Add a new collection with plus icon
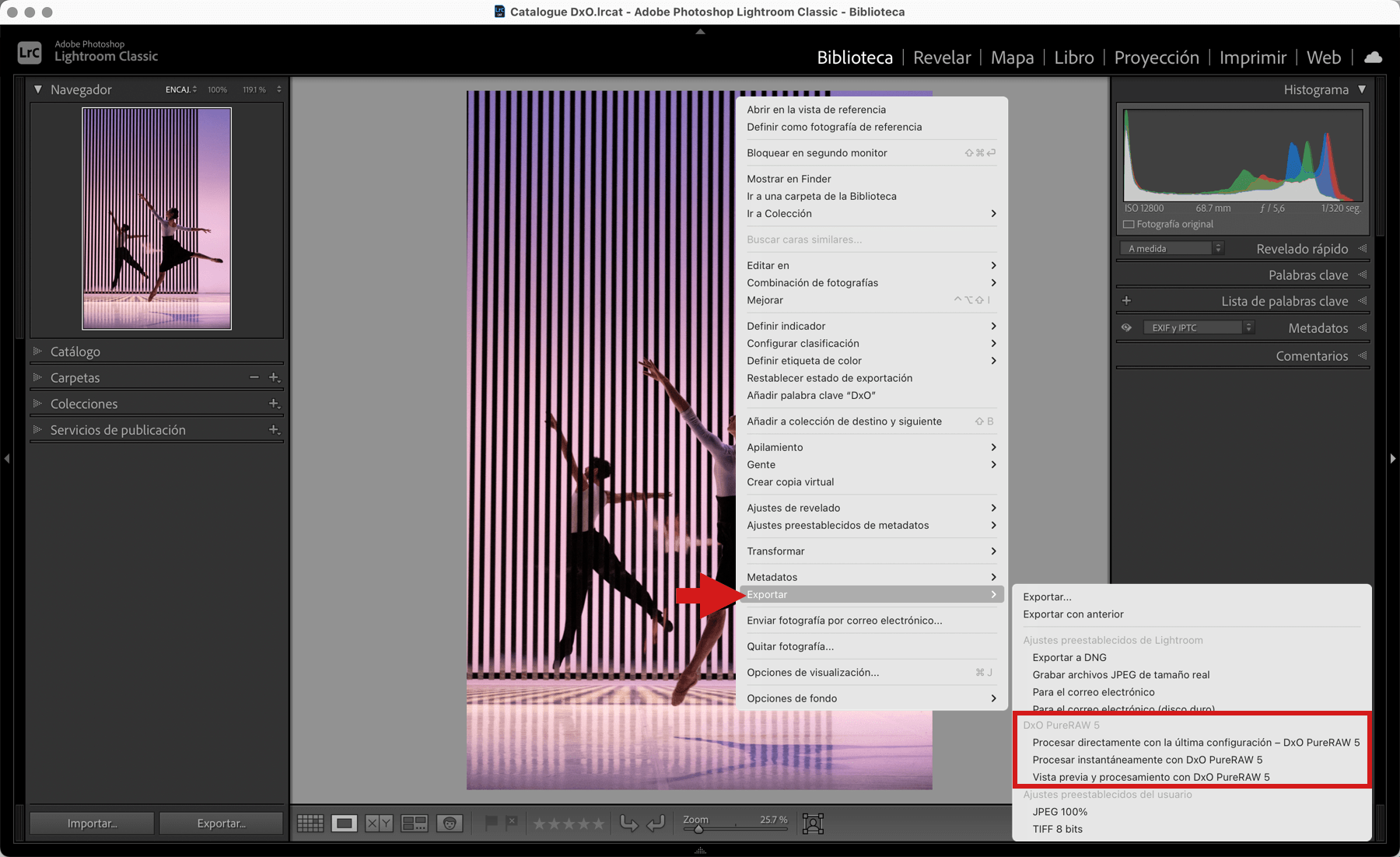The image size is (1400, 857). click(274, 404)
